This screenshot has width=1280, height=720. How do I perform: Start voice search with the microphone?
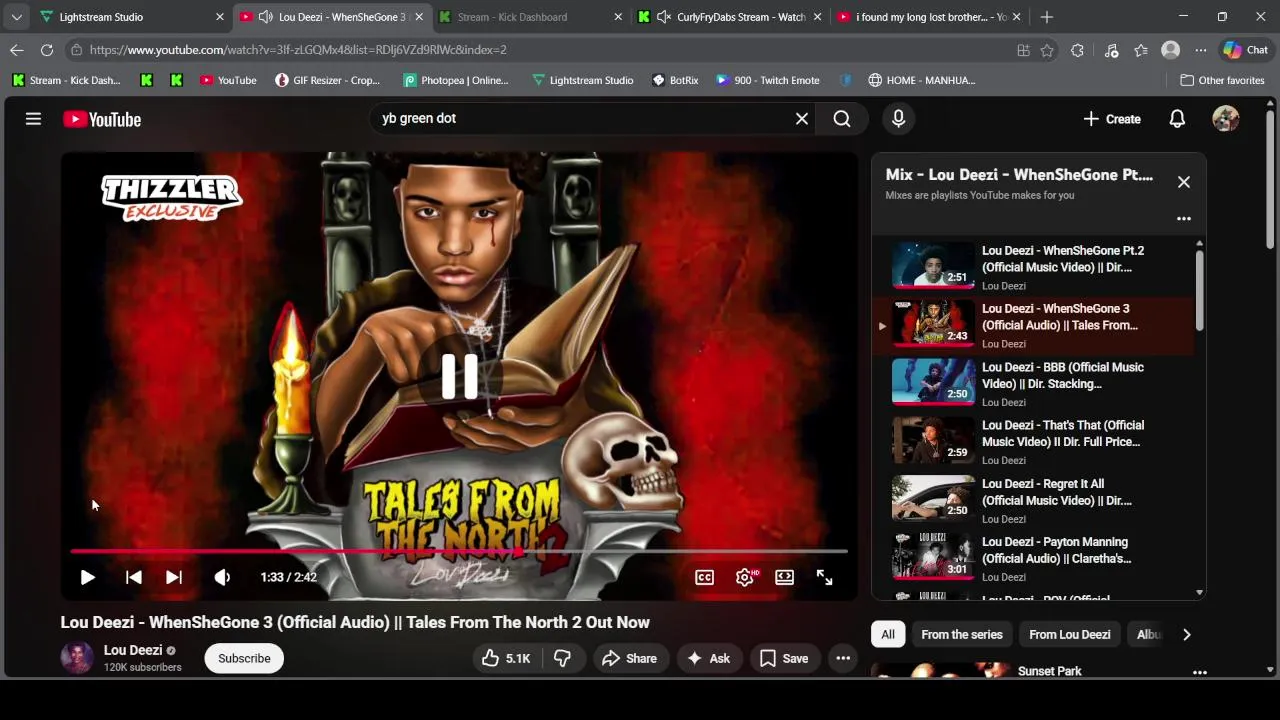point(898,119)
